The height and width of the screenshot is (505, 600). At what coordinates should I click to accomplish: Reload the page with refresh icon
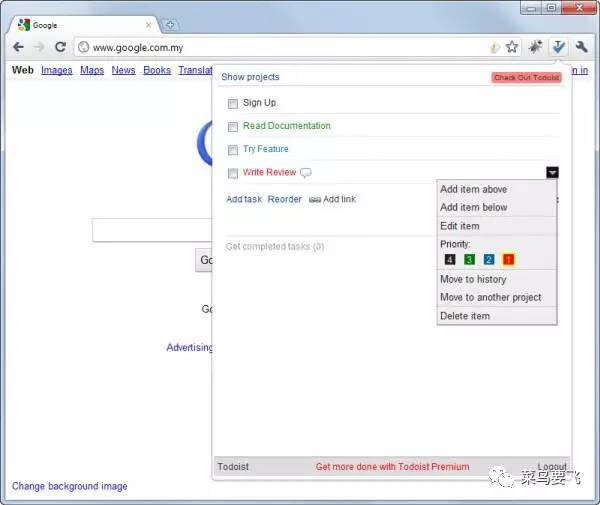coord(60,47)
